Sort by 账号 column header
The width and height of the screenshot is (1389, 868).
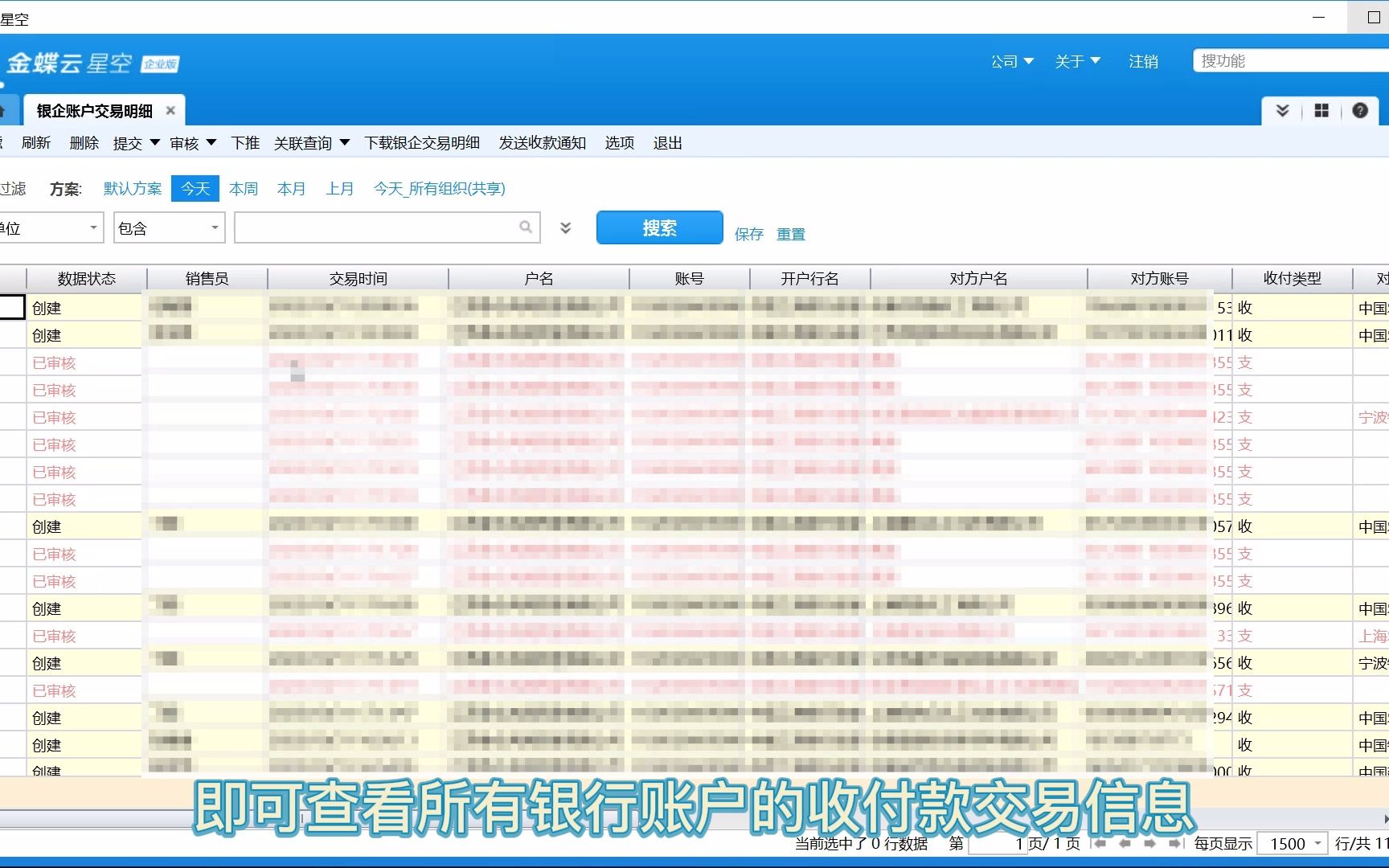[x=690, y=279]
